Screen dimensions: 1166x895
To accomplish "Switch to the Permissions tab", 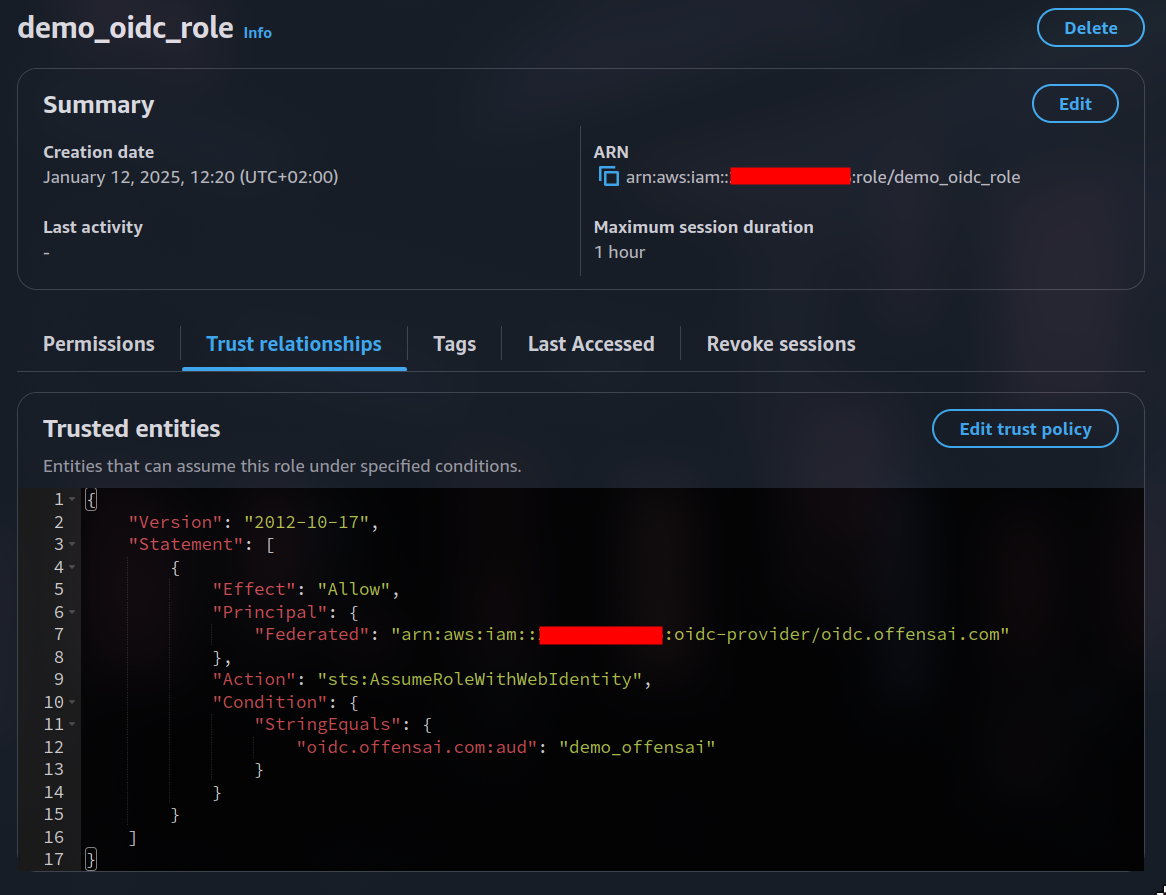I will coord(98,343).
